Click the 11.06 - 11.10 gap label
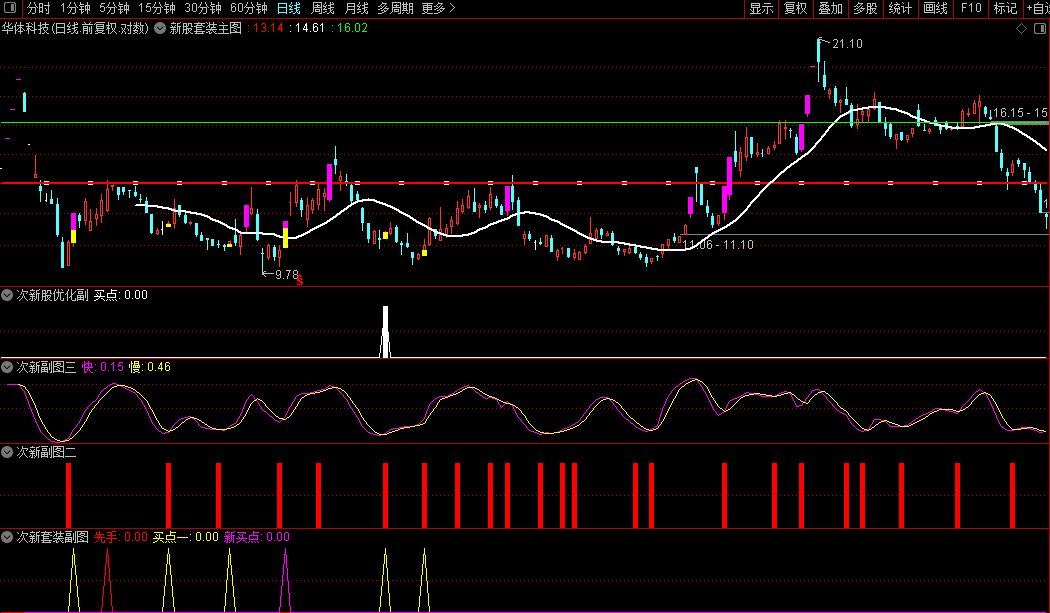 [718, 245]
